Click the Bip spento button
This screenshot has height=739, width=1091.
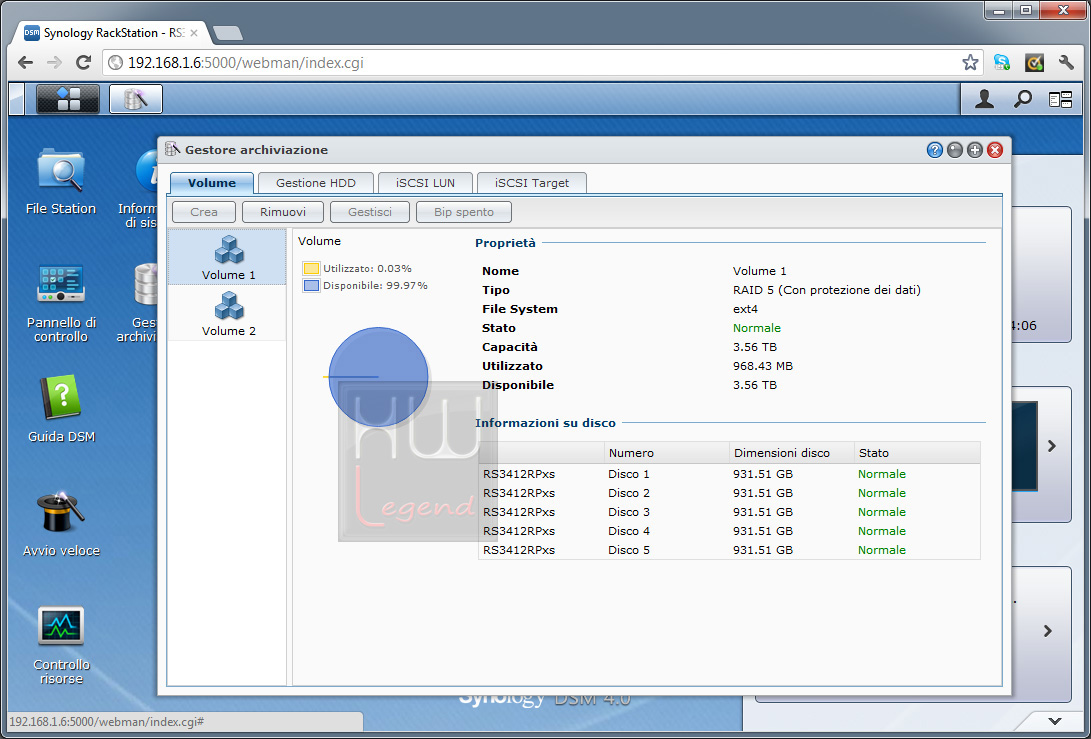[463, 212]
